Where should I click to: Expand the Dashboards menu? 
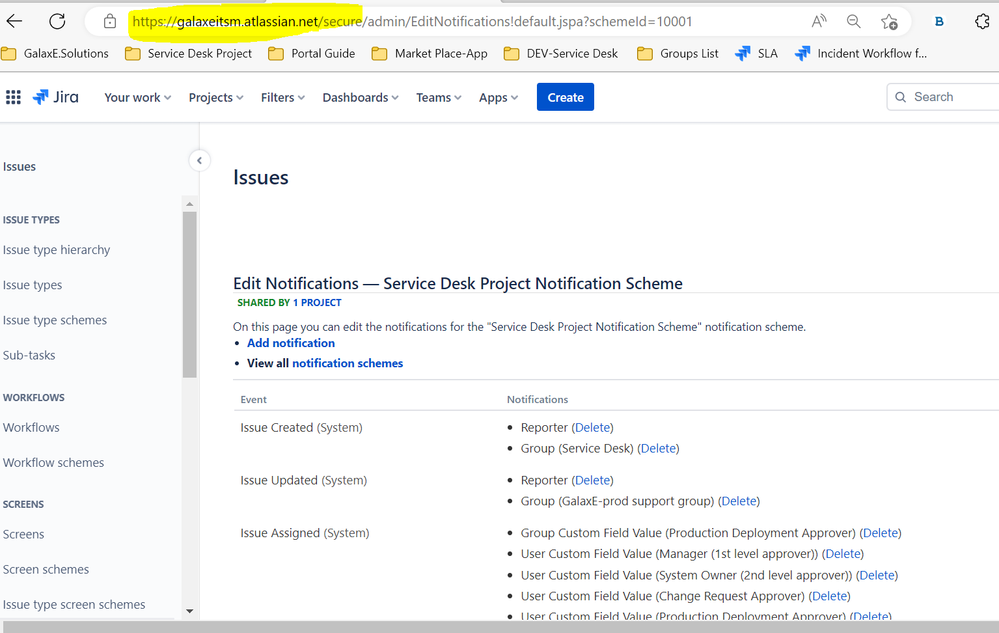[361, 97]
